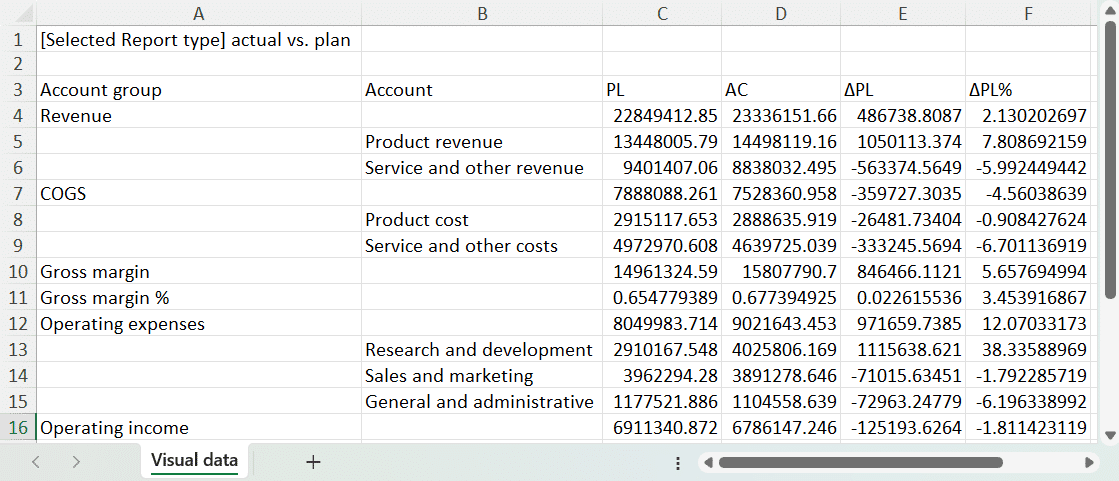
Task: Select the Operating income cell
Action: [198, 428]
